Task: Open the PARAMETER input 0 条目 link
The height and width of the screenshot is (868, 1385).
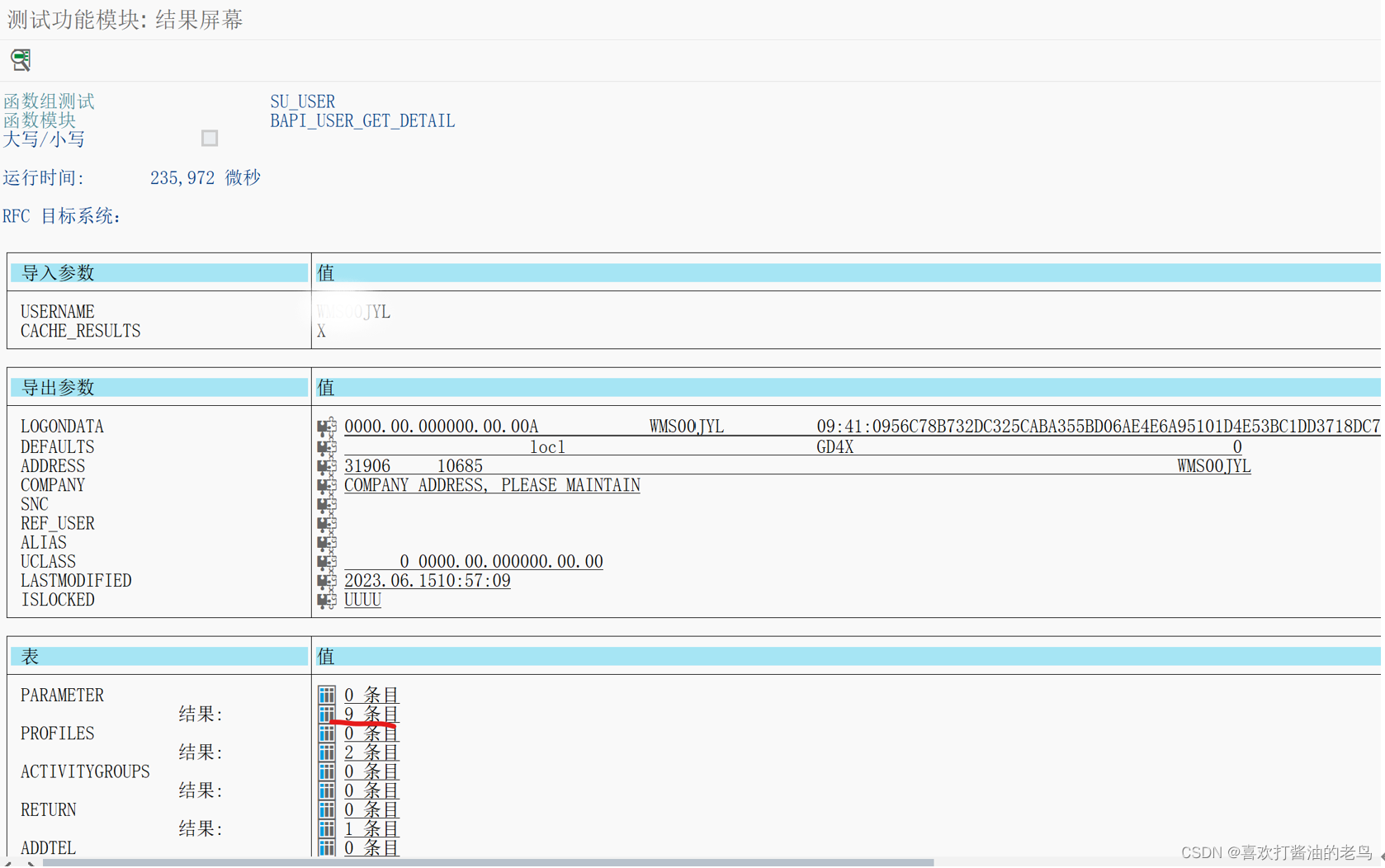Action: coord(371,695)
